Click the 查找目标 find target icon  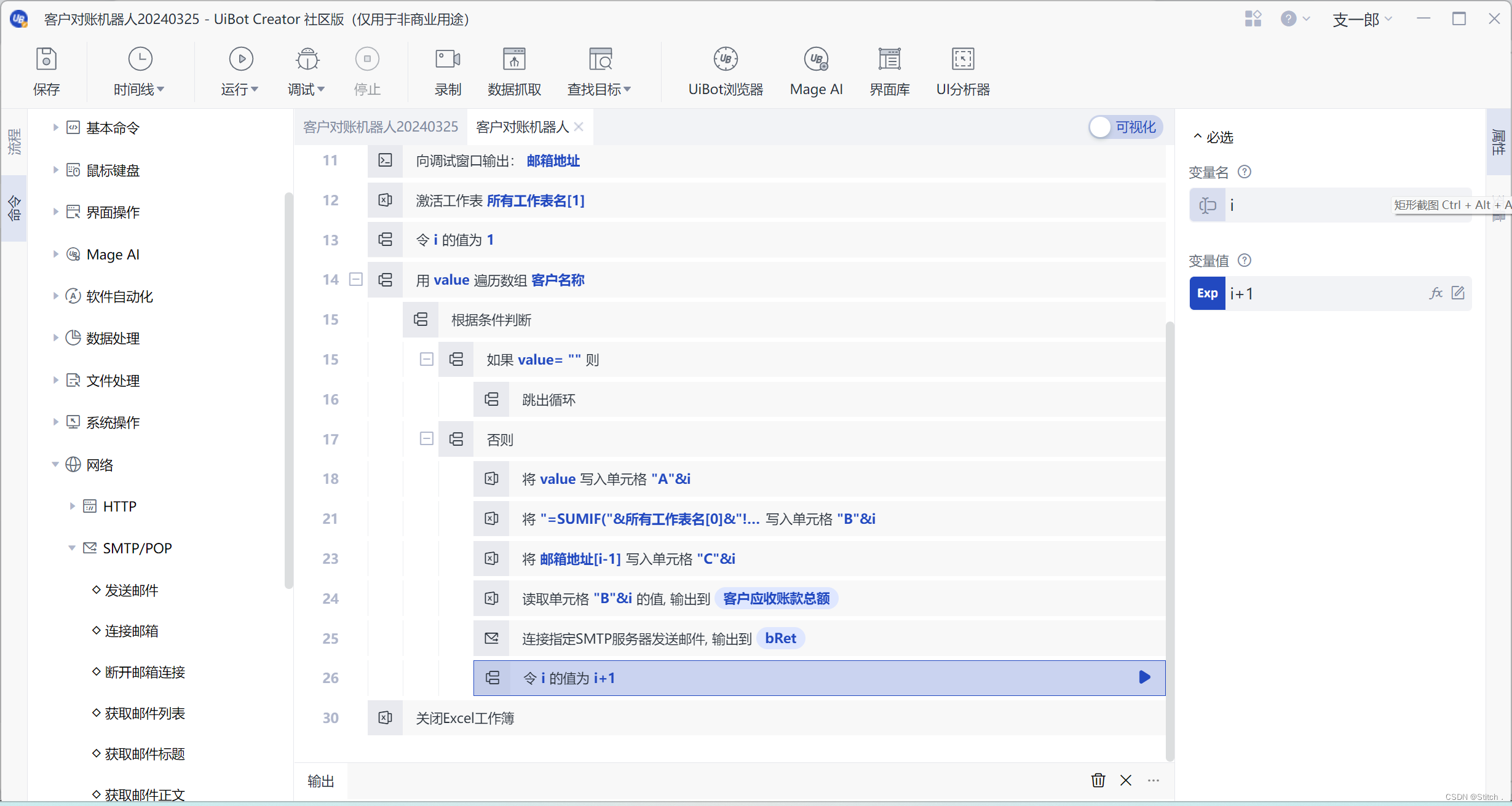pyautogui.click(x=600, y=60)
